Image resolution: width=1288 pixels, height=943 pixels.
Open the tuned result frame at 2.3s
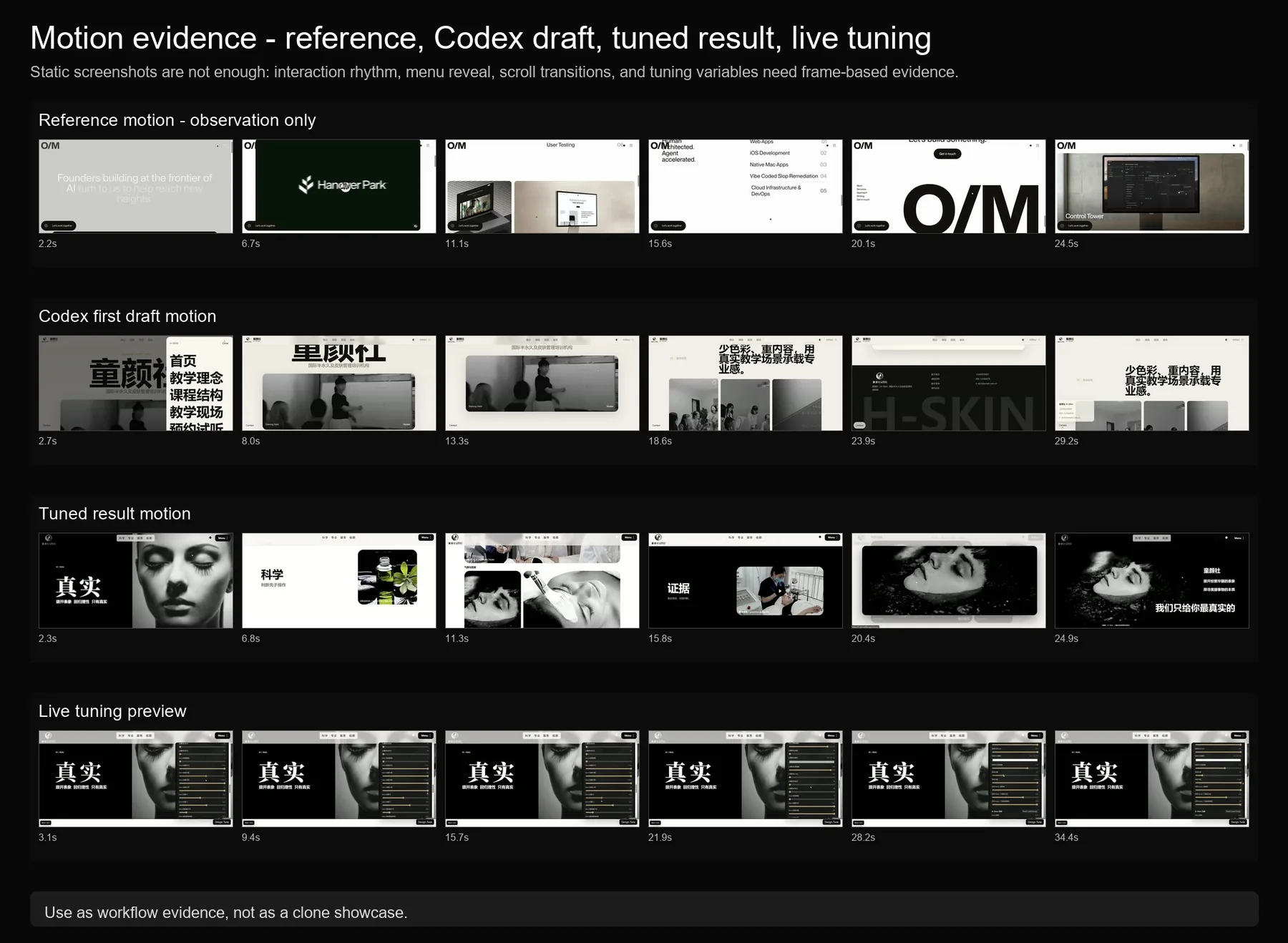point(136,580)
